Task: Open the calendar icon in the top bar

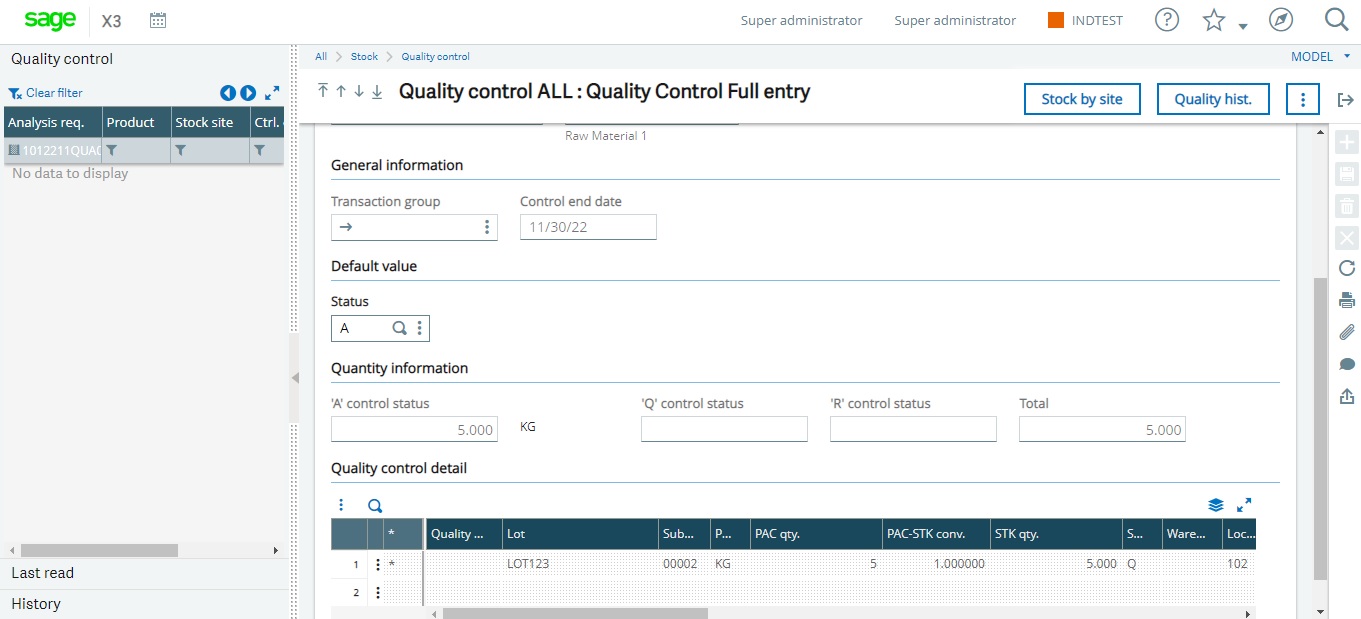Action: (x=157, y=19)
